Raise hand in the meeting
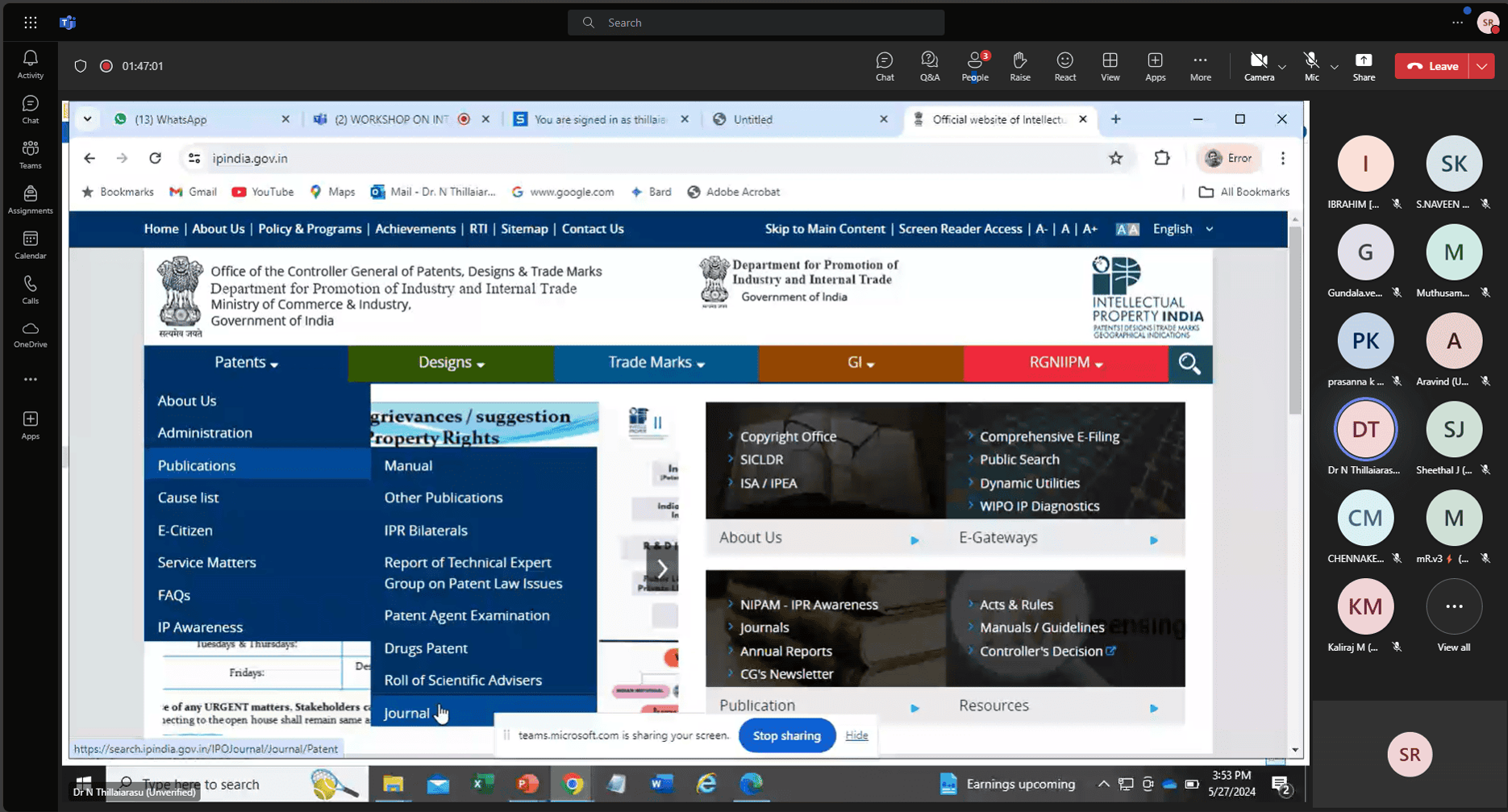This screenshot has height=812, width=1508. click(1020, 66)
